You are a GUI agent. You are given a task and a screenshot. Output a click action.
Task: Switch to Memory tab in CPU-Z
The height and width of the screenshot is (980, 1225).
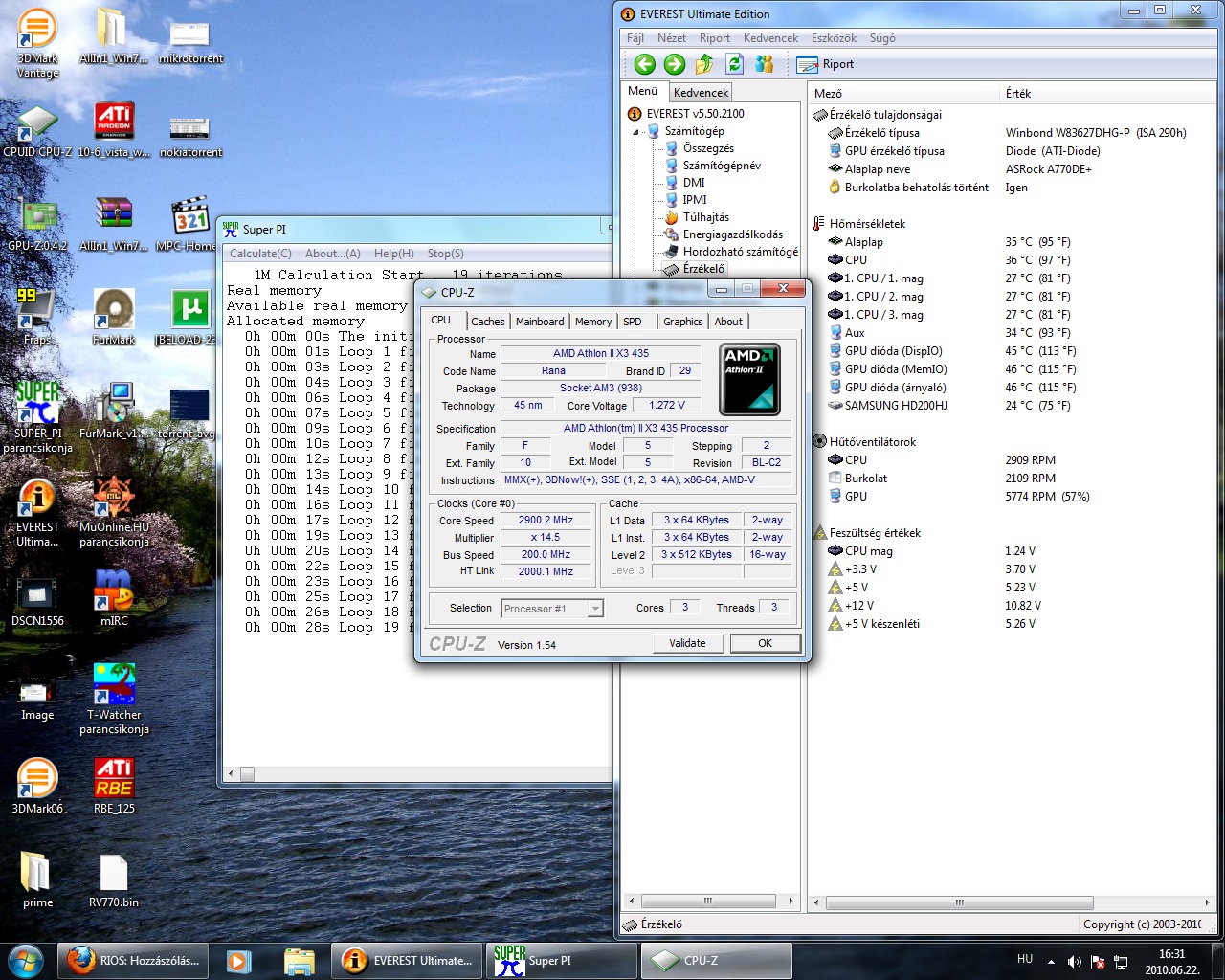pos(593,322)
